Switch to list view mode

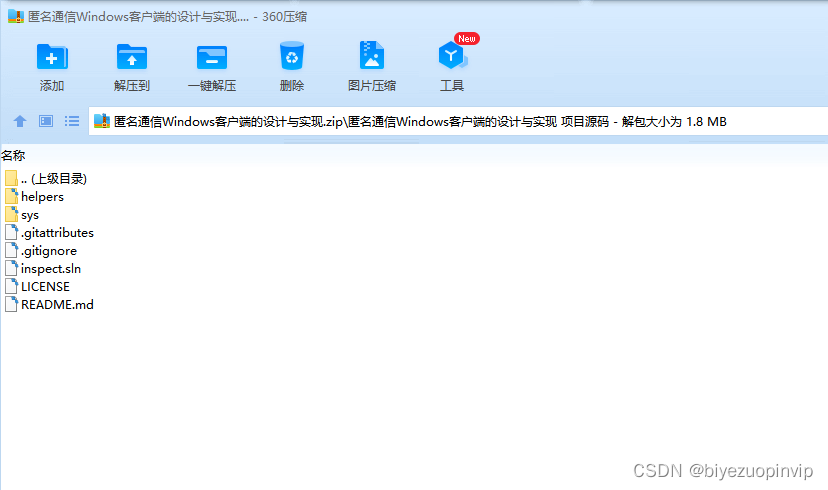[x=72, y=121]
